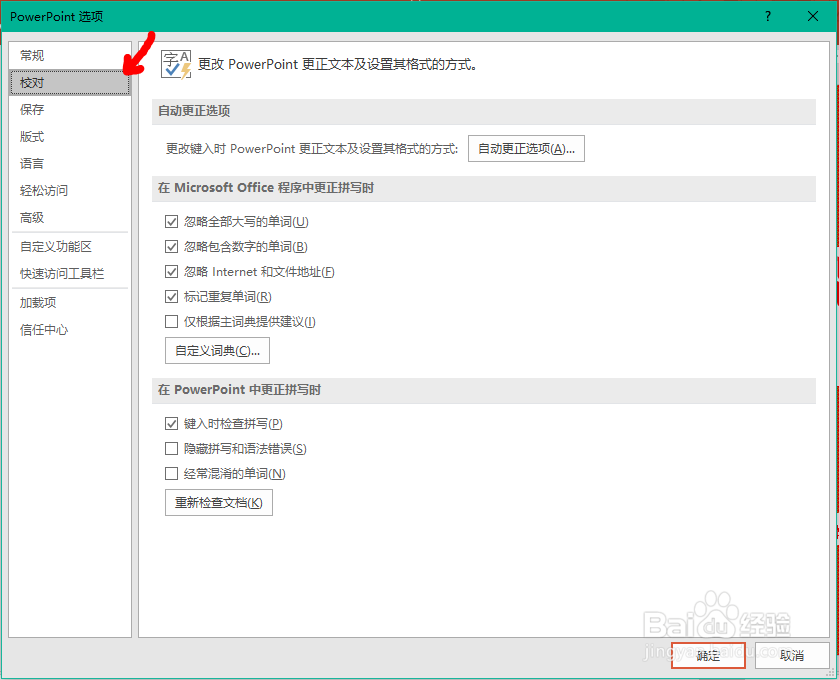This screenshot has height=680, width=839.
Task: Open the 加载项 category
Action: [70, 303]
